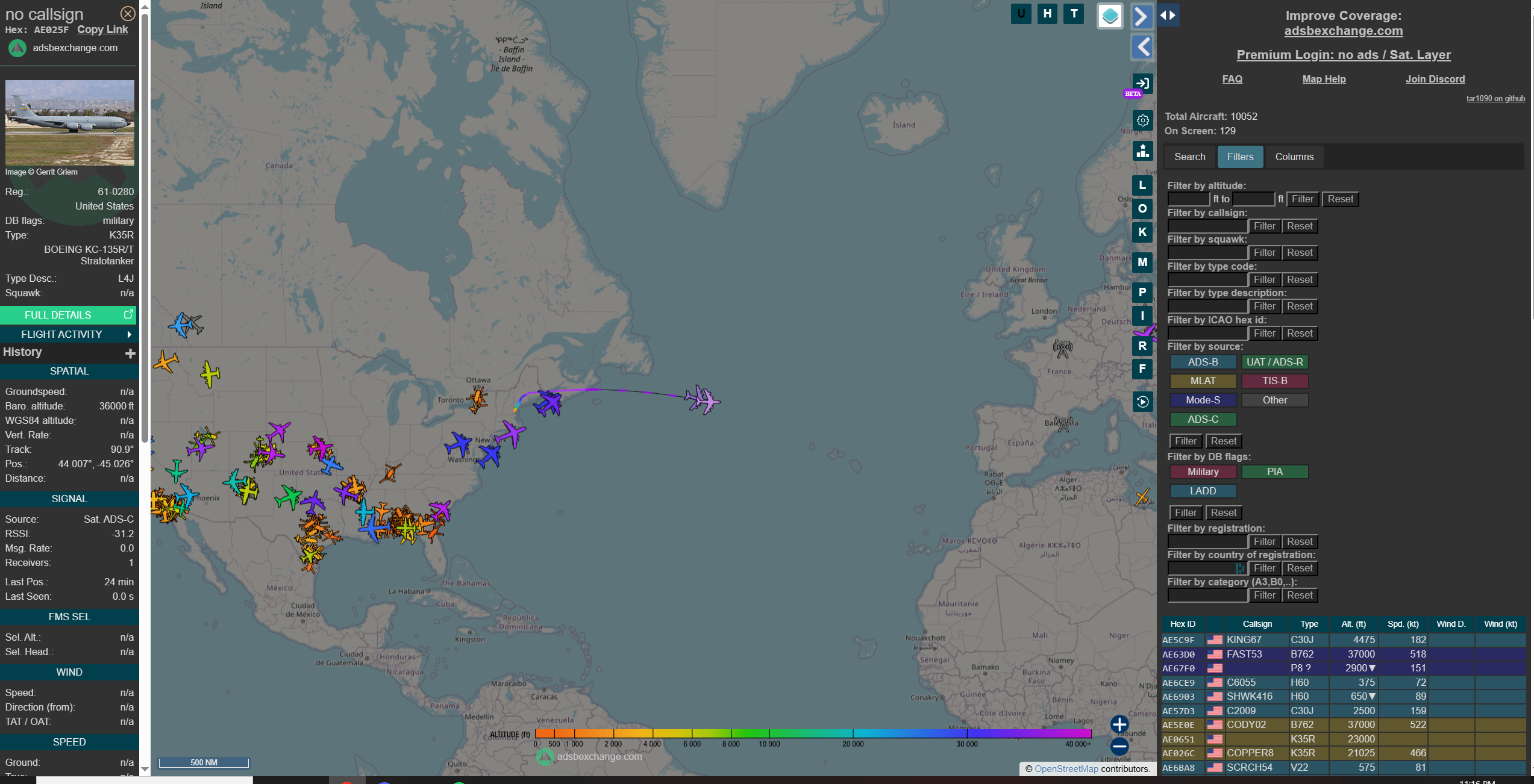Click the altitude color legend bar
Viewport: 1534px width, 784px height.
coord(813,733)
